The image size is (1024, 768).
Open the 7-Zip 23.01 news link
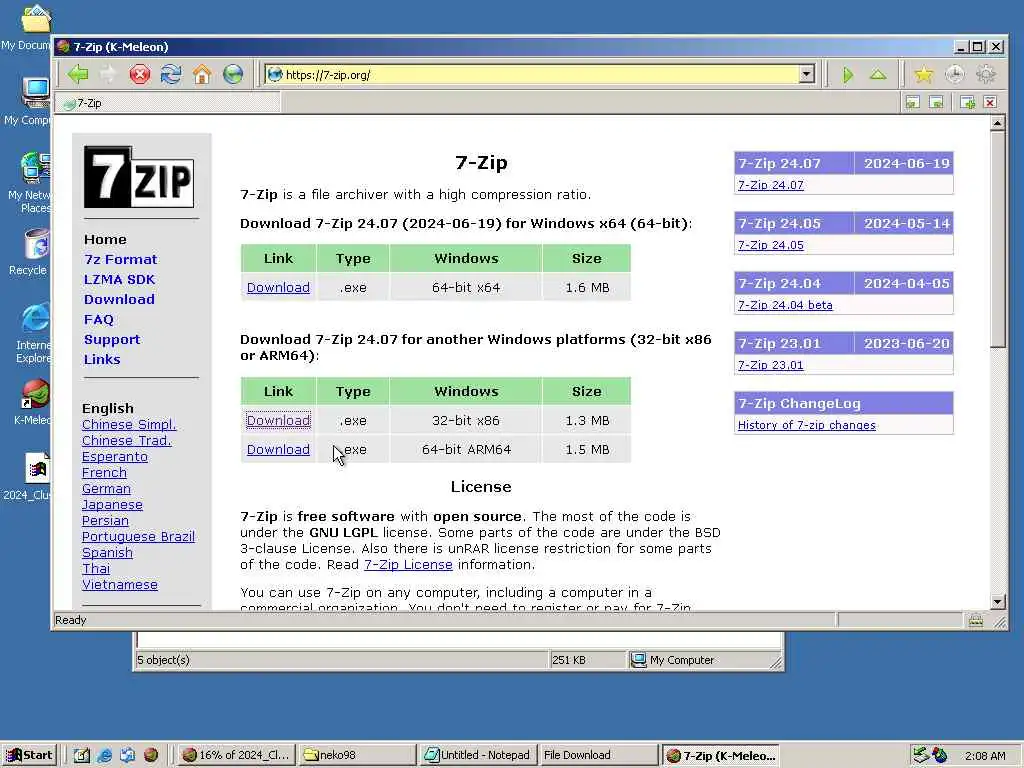pyautogui.click(x=771, y=365)
